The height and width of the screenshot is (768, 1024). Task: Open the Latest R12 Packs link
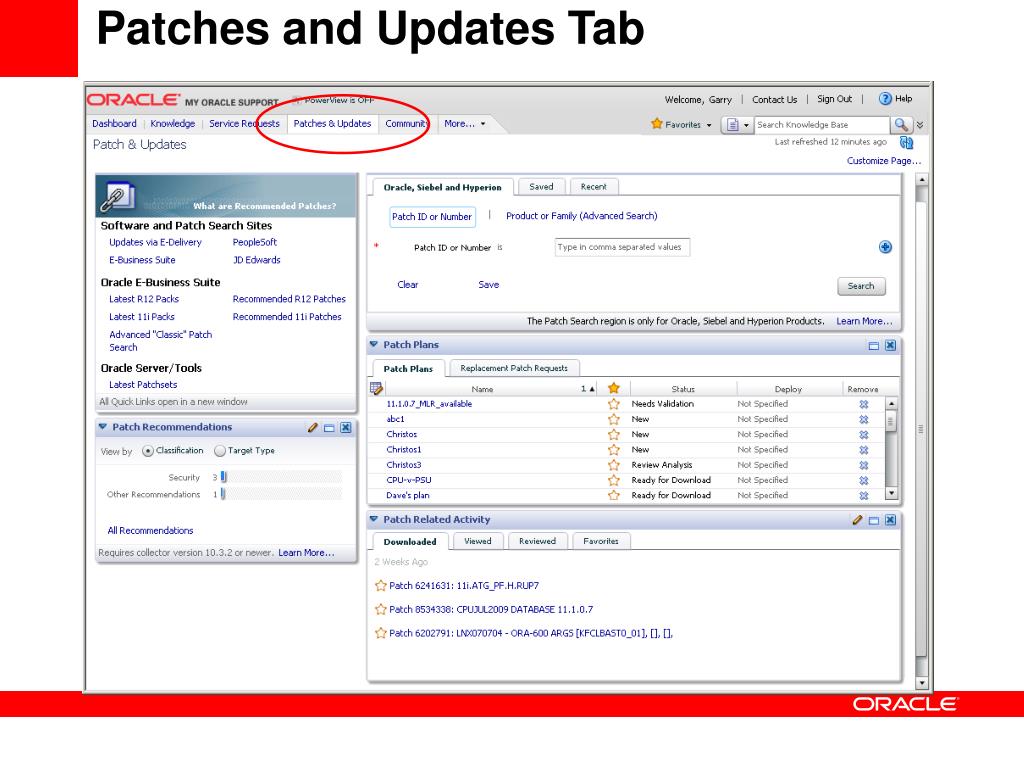pos(144,299)
